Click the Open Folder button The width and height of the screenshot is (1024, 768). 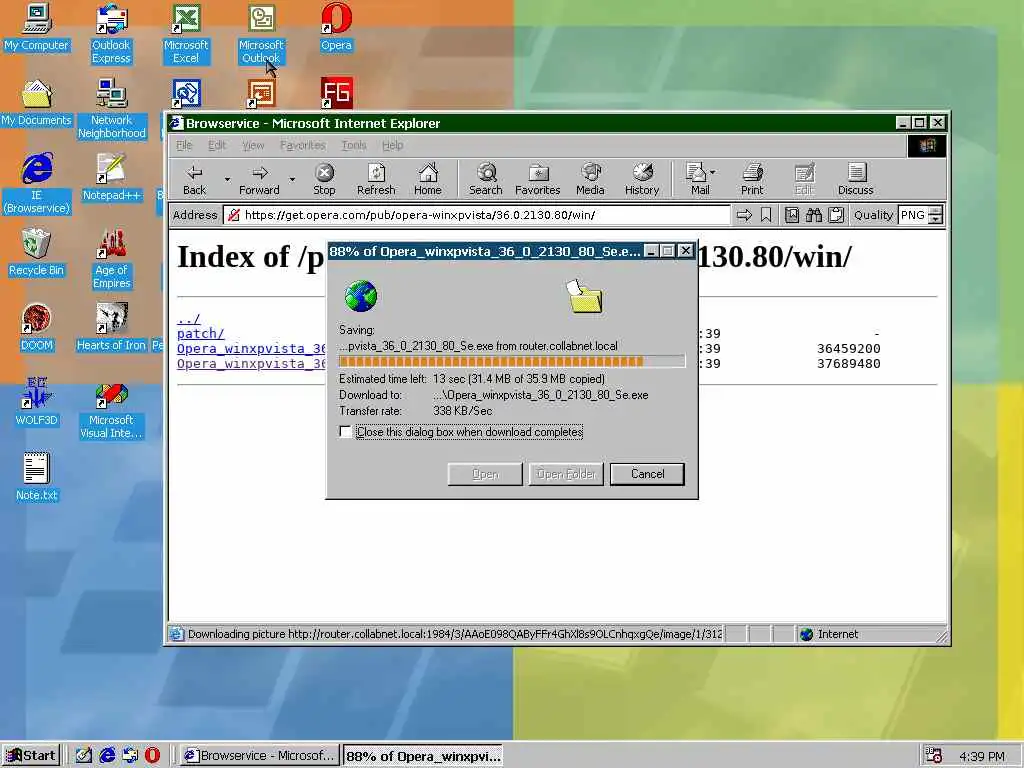tap(566, 474)
